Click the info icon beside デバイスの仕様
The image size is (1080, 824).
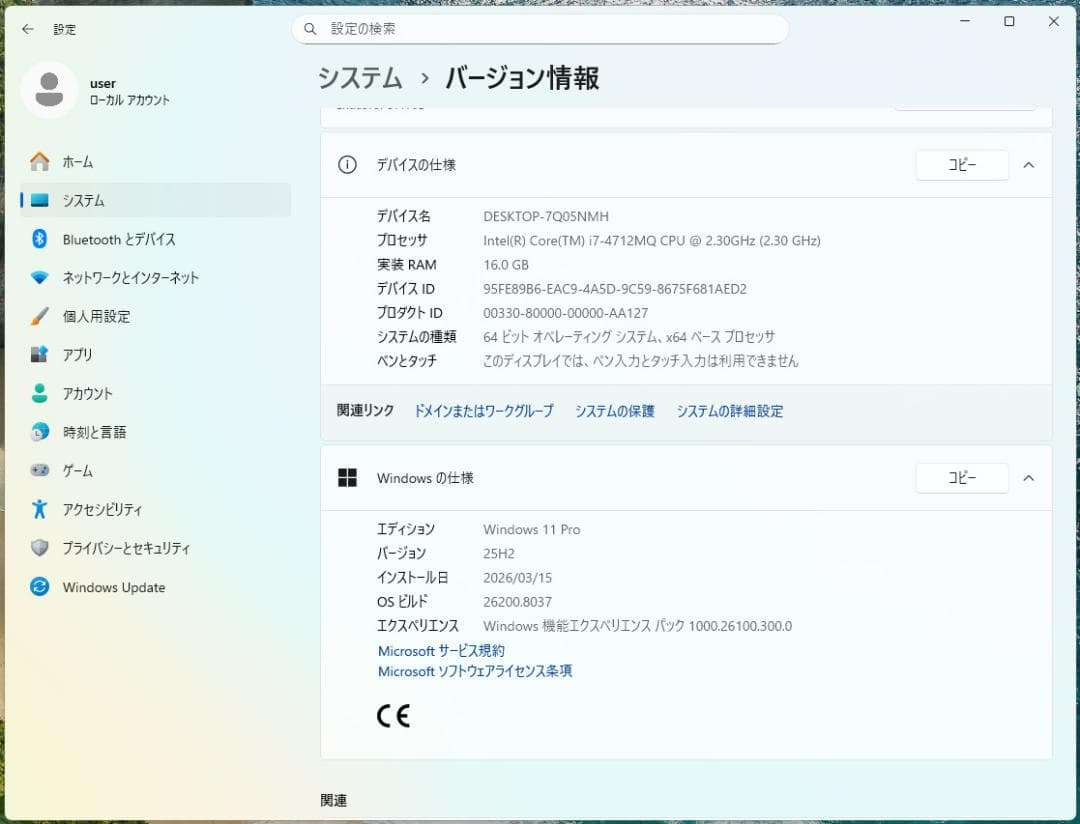click(347, 165)
